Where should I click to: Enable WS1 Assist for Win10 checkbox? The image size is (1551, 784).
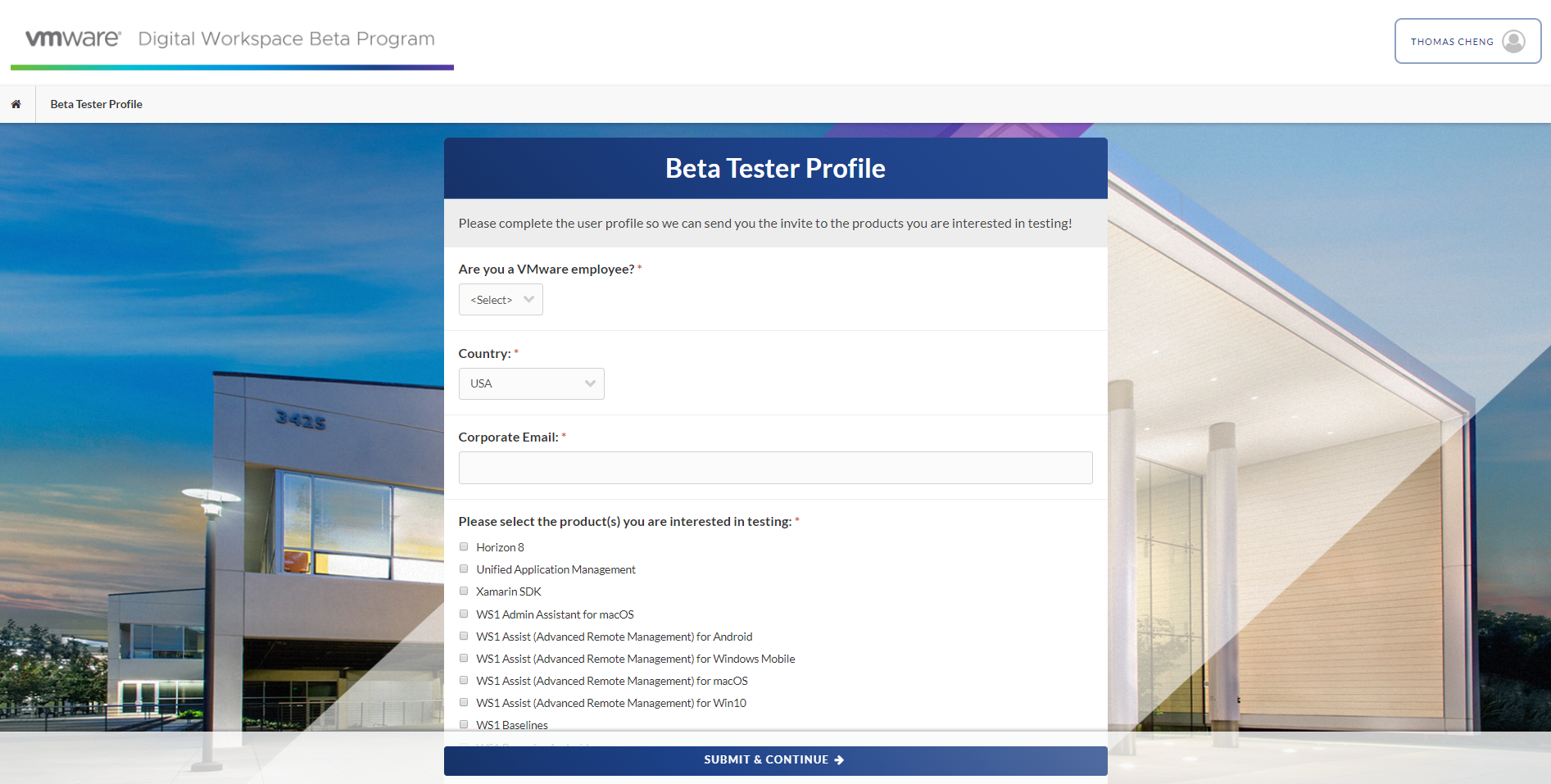click(464, 702)
